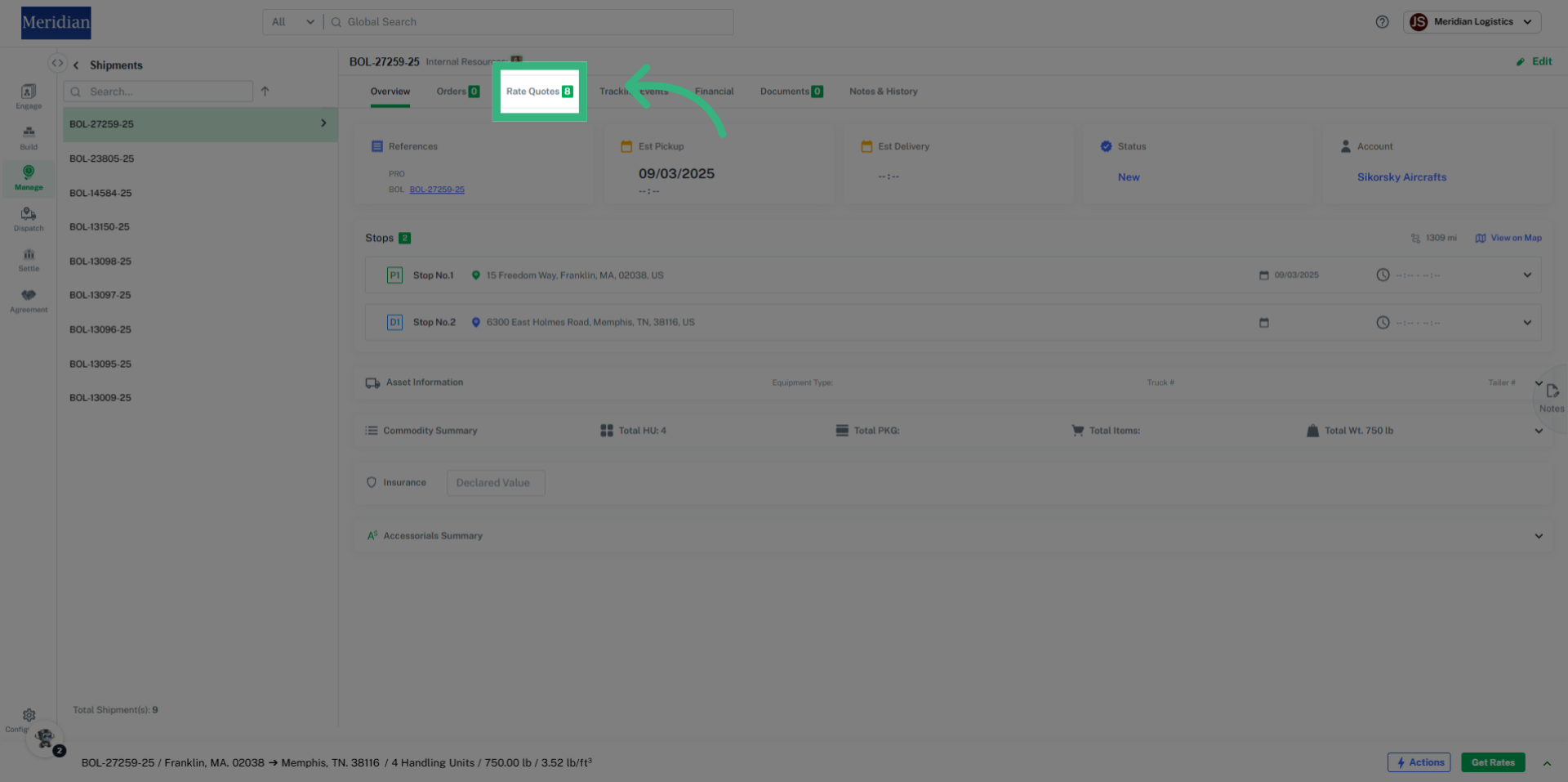Open the All search scope dropdown
The width and height of the screenshot is (1568, 782).
coord(293,22)
